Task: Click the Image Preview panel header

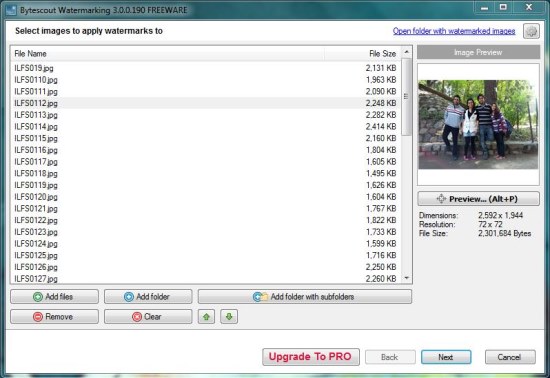Action: [x=478, y=52]
